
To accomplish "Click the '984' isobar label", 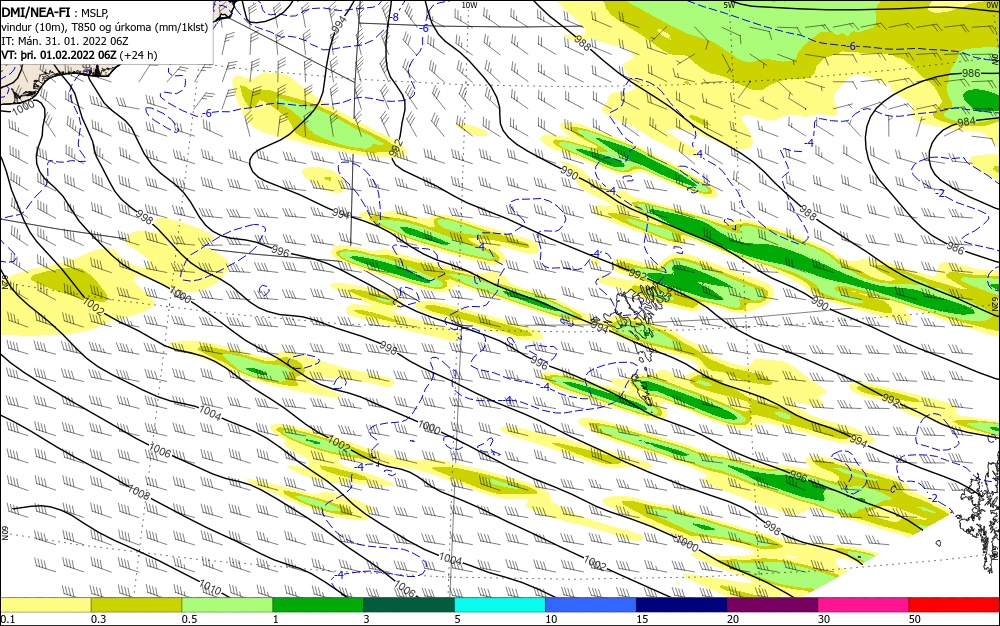I will (x=966, y=121).
